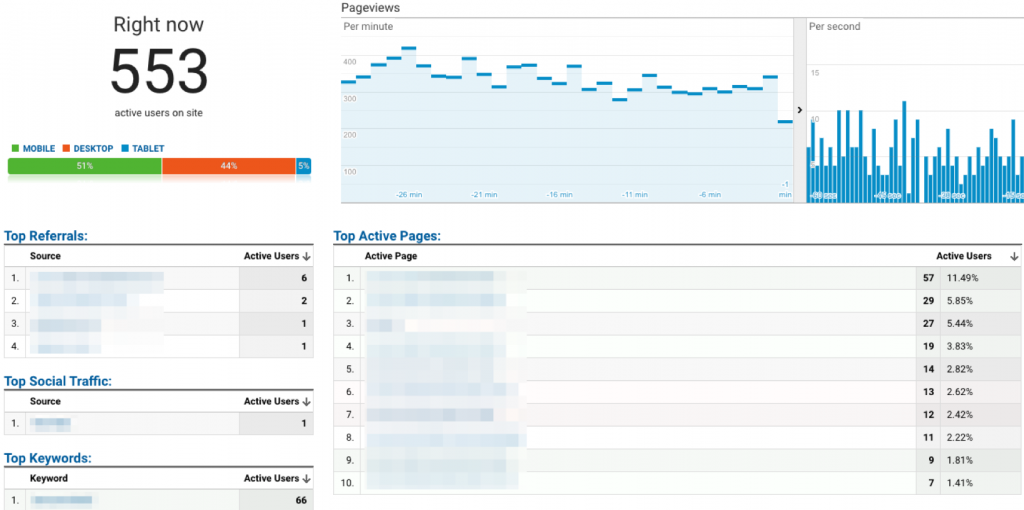Click sort arrow in Top Social Traffic Active Users header
Viewport: 1024px width, 510px height.
click(307, 402)
